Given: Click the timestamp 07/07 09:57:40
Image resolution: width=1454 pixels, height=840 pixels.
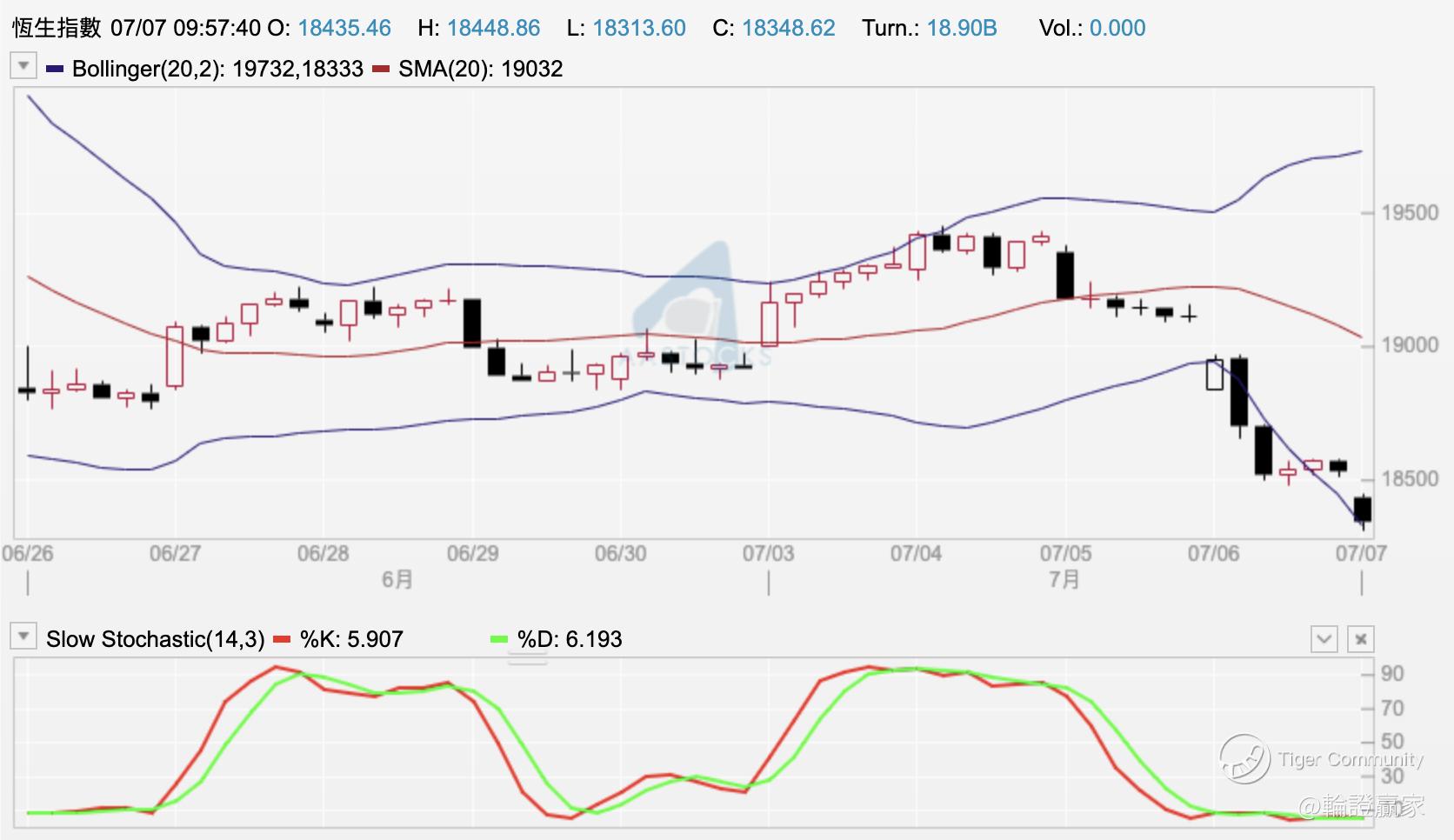Looking at the screenshot, I should (185, 28).
